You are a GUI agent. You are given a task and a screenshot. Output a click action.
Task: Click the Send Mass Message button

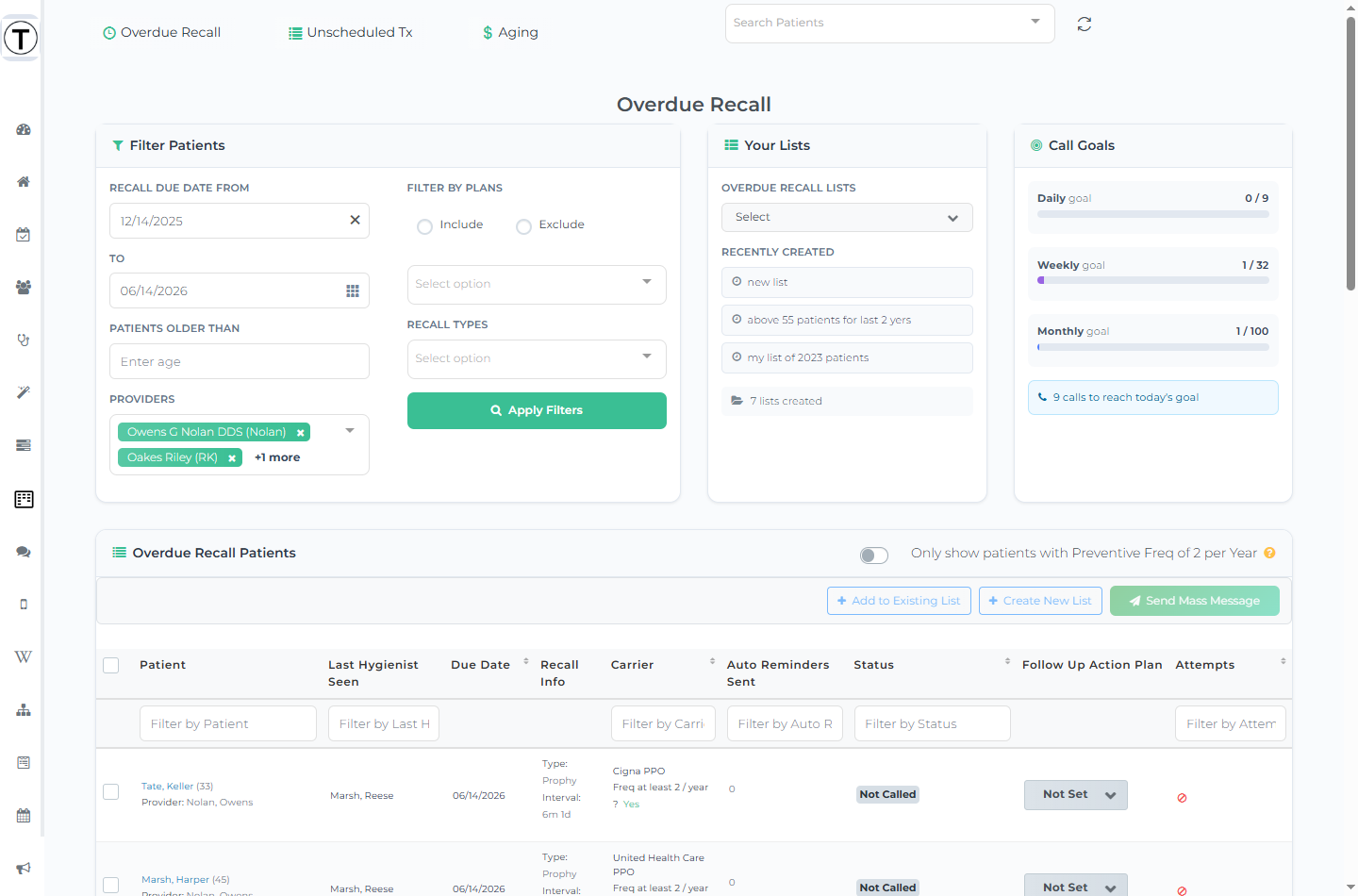(x=1195, y=601)
